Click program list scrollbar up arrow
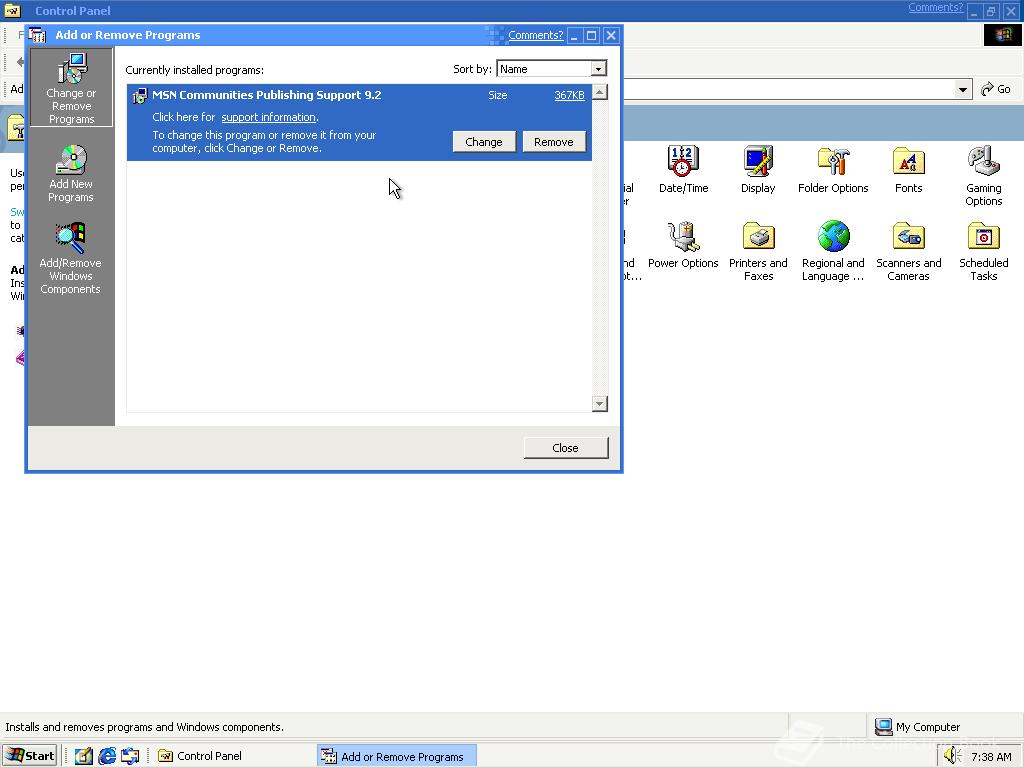This screenshot has height=768, width=1024. [x=600, y=92]
